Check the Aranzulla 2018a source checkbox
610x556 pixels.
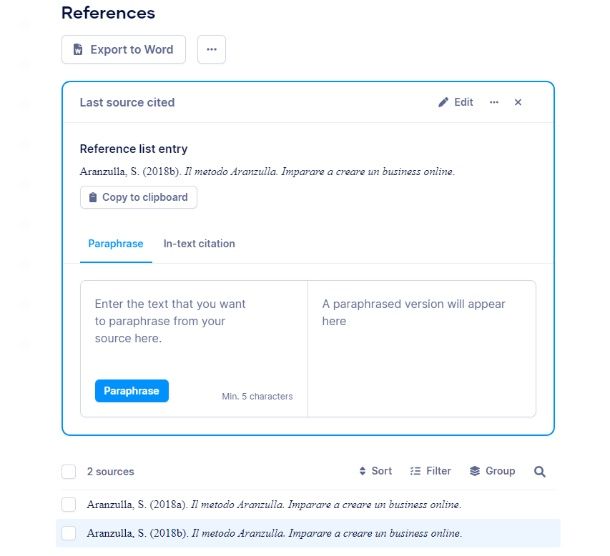(x=68, y=504)
